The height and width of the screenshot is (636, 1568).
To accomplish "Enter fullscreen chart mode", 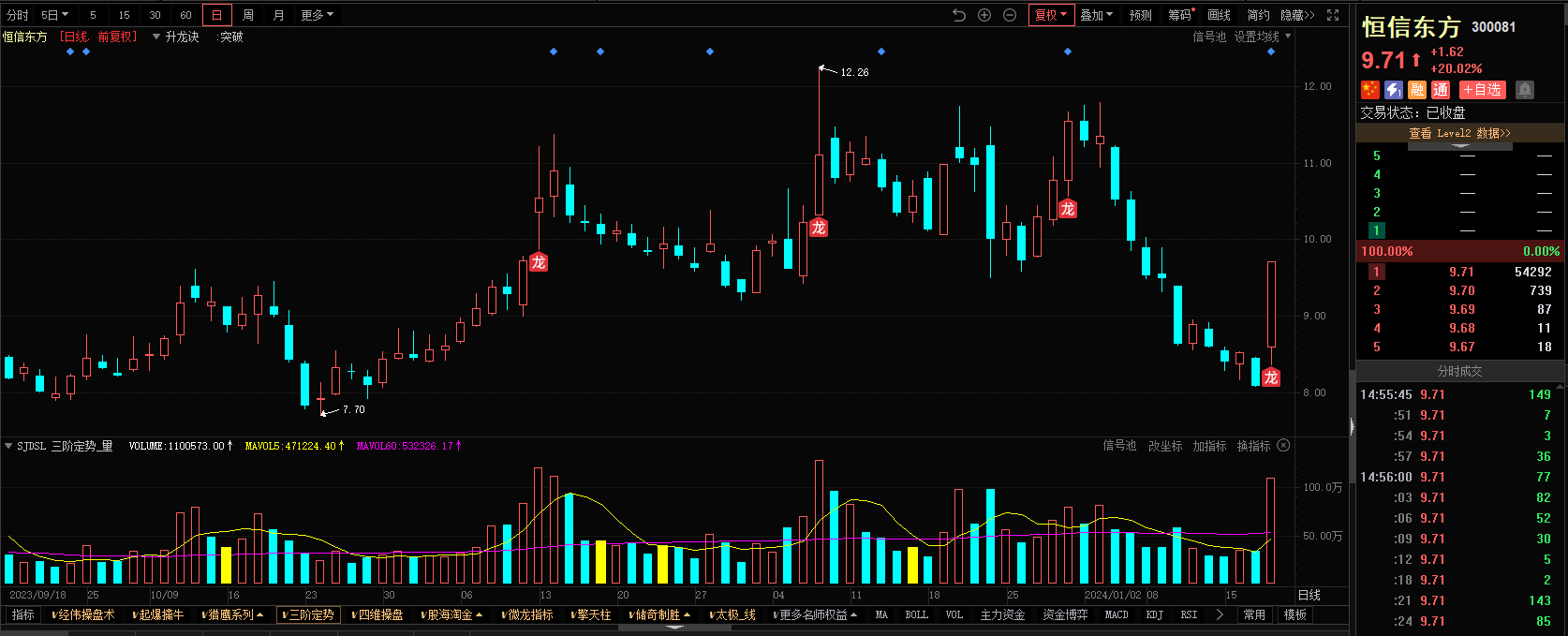I will tap(1333, 15).
